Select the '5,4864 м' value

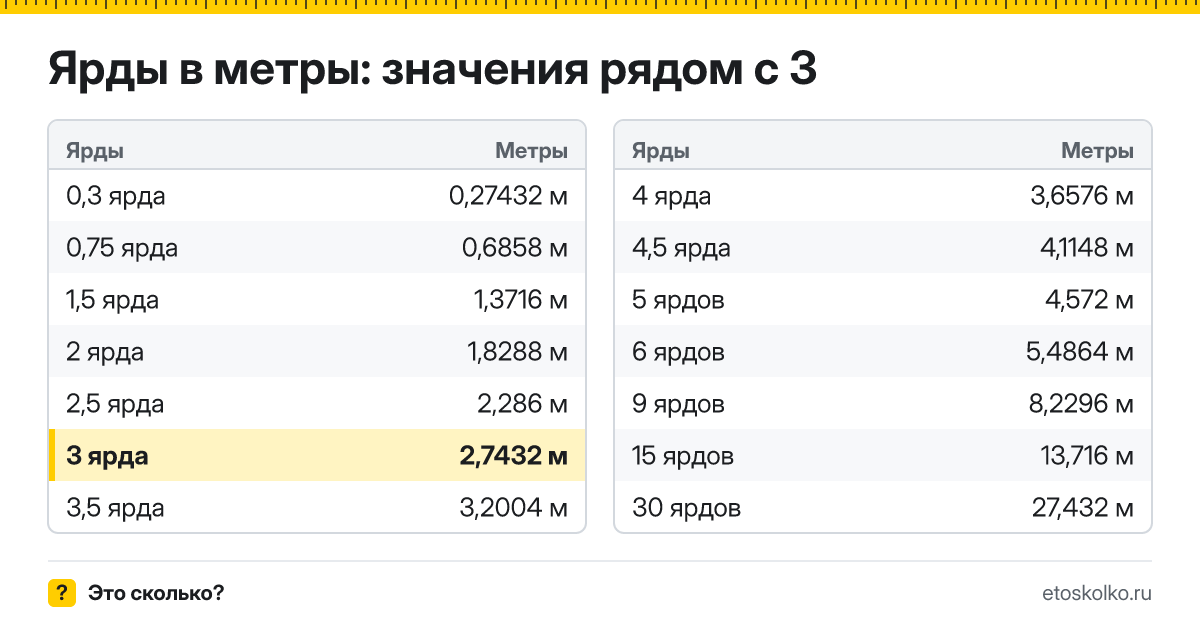coord(1080,352)
